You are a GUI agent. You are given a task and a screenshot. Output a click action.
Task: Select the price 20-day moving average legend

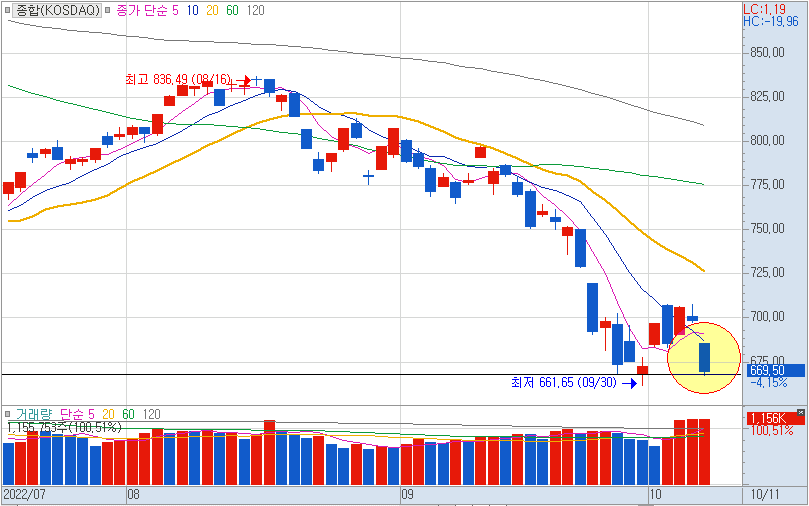(x=212, y=10)
